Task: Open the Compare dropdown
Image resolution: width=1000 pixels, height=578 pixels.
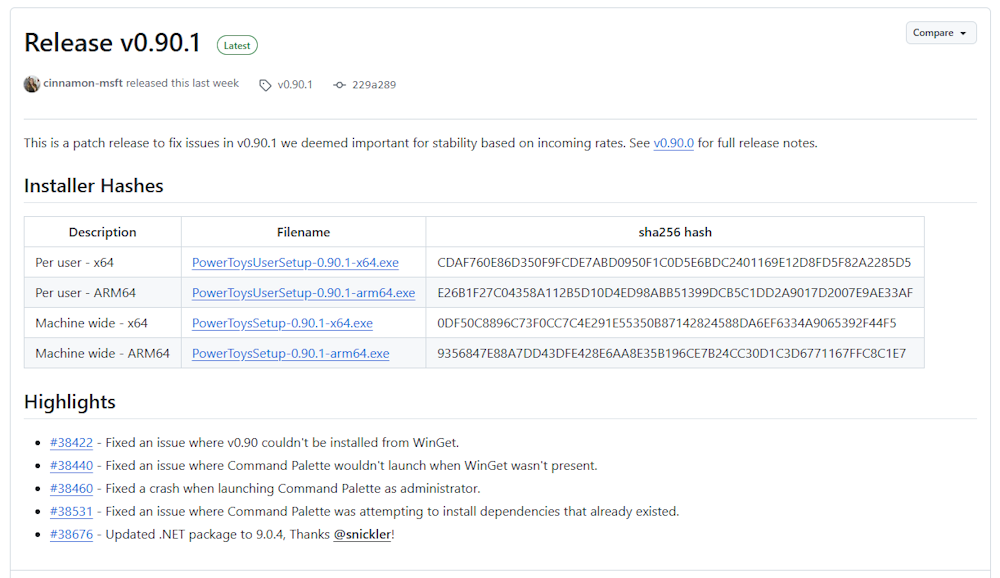Action: pos(941,33)
